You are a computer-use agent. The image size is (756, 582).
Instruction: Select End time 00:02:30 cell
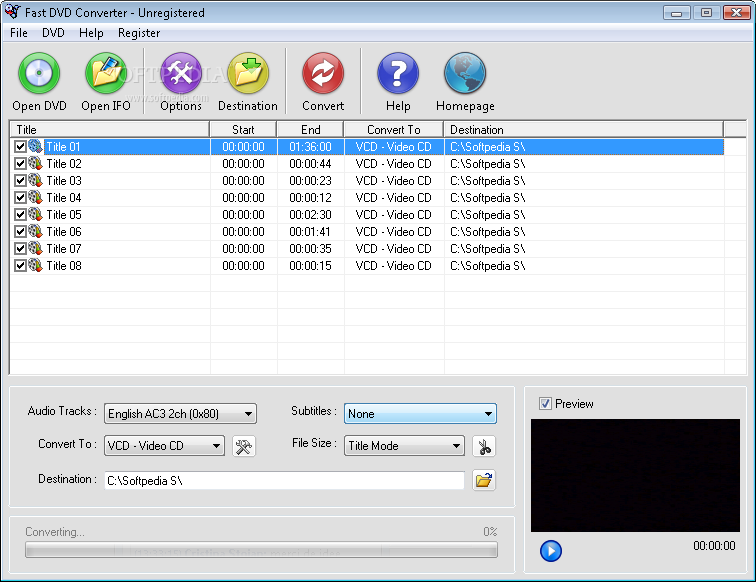(310, 215)
